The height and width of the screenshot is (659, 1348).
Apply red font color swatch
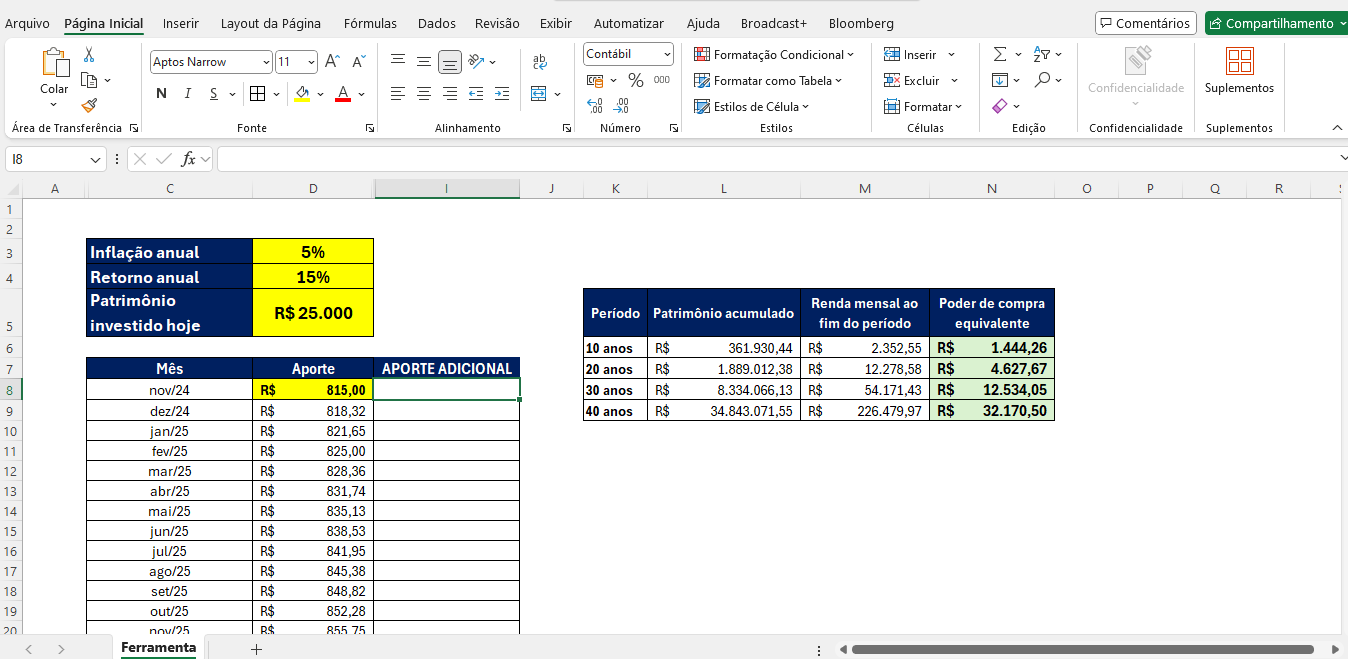(x=343, y=94)
